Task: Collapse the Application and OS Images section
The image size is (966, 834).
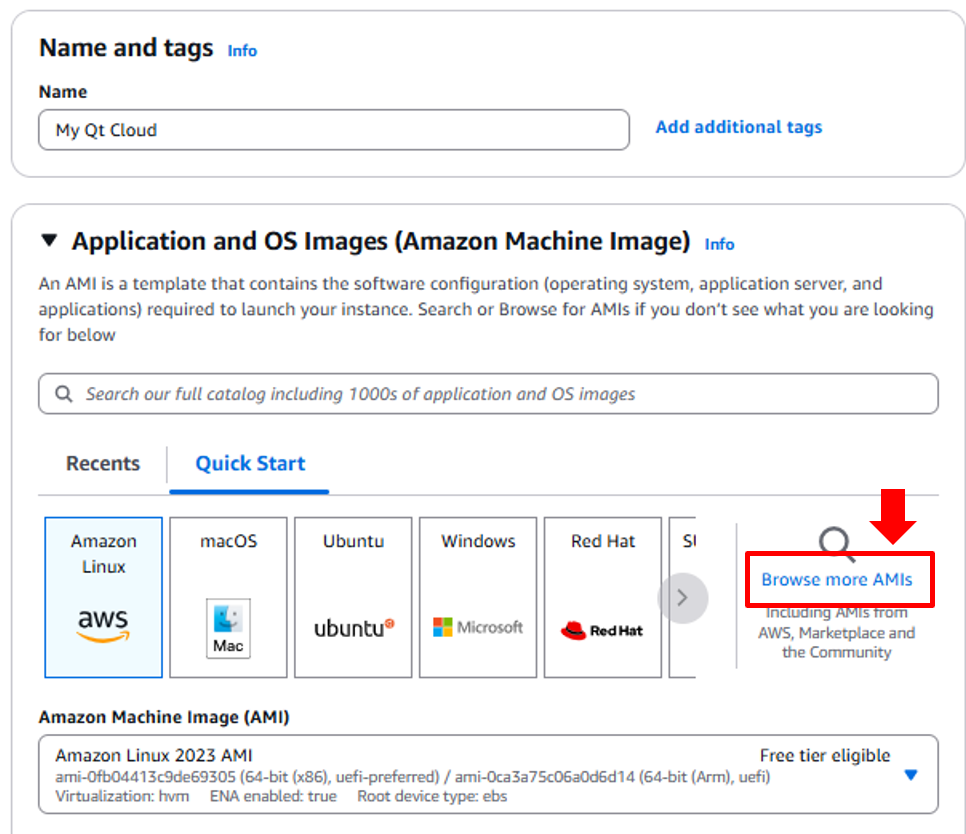Action: coord(49,241)
